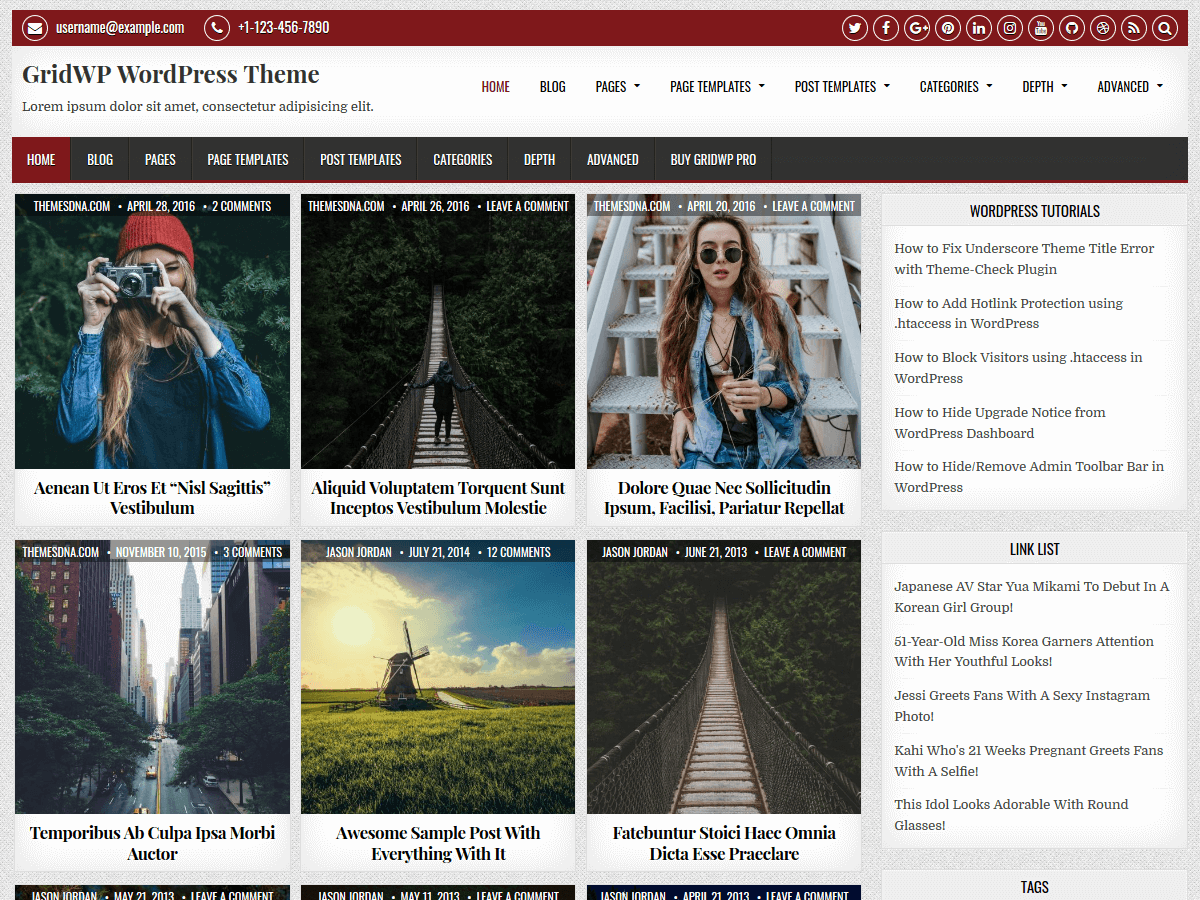Switch to the CATEGORIES menu item
1200x900 pixels.
[x=462, y=159]
